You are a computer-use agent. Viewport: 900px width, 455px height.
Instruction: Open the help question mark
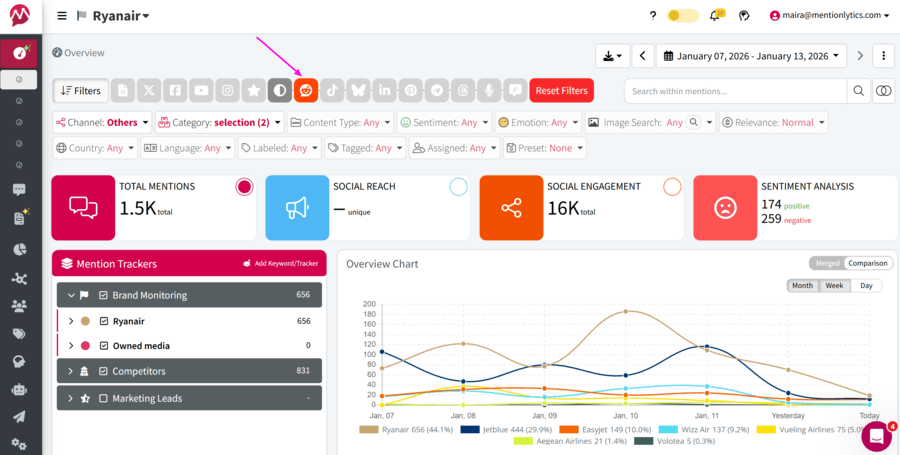tap(653, 16)
